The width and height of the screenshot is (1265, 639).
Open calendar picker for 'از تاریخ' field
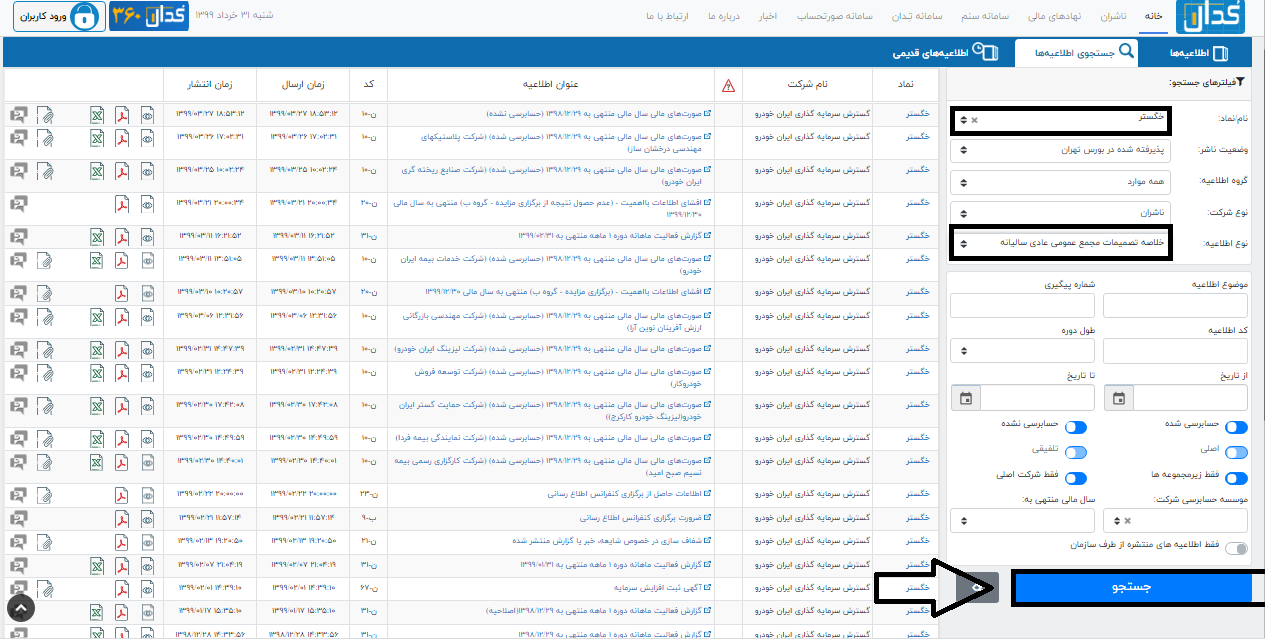coord(1118,398)
